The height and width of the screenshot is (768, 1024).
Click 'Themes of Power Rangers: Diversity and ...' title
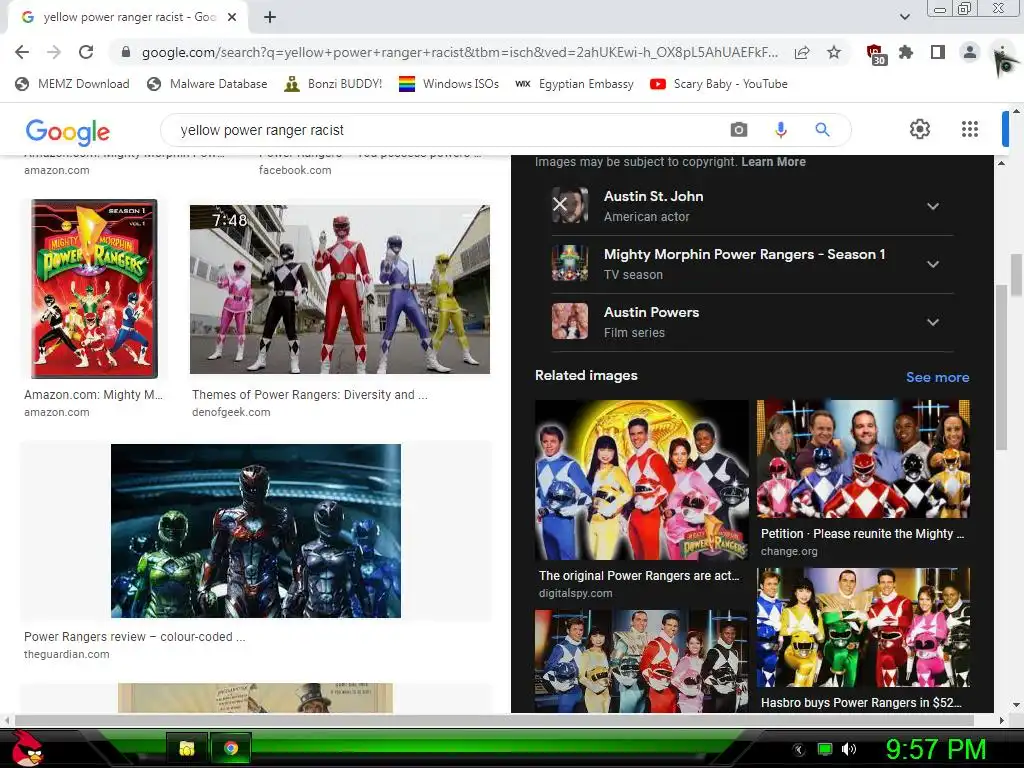(310, 395)
